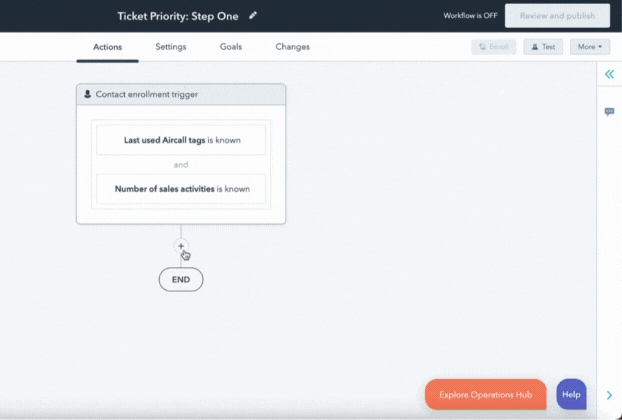The height and width of the screenshot is (420, 622).
Task: Open the comments speech bubble icon
Action: pos(609,112)
